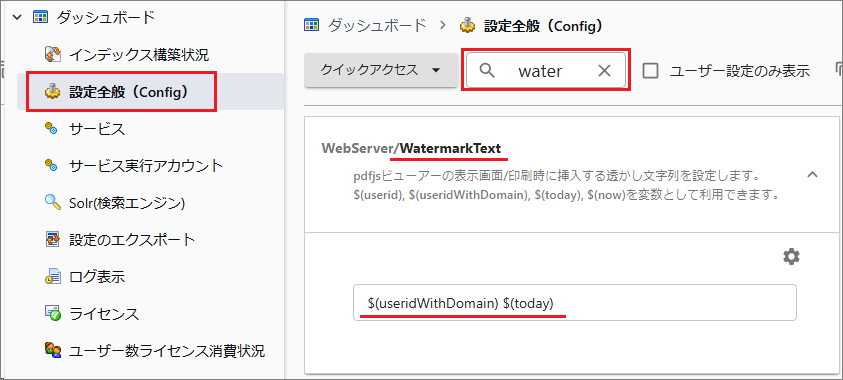Click the user license consumption icon
Image resolution: width=843 pixels, height=380 pixels.
tap(53, 351)
